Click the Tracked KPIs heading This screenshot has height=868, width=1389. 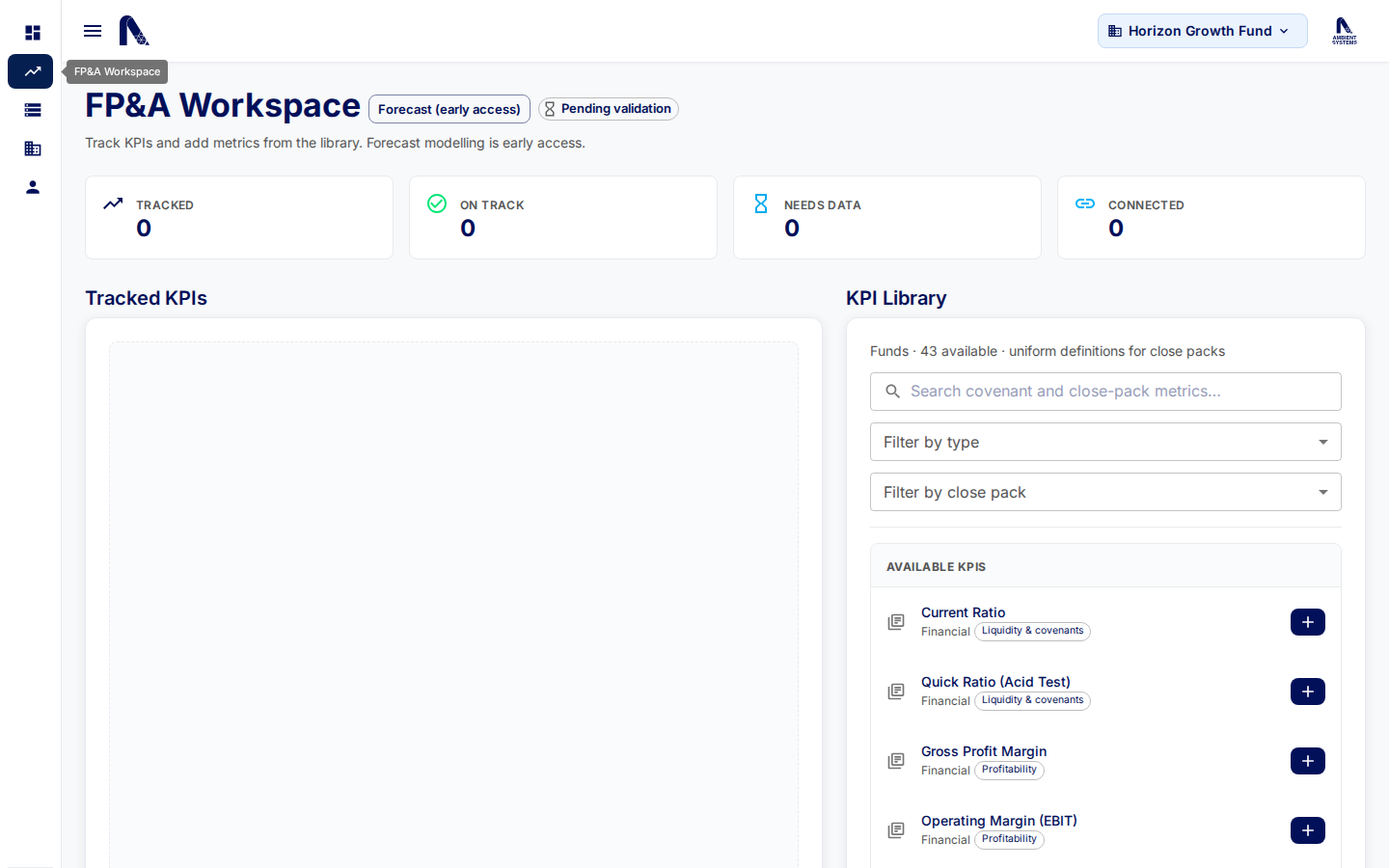[146, 298]
